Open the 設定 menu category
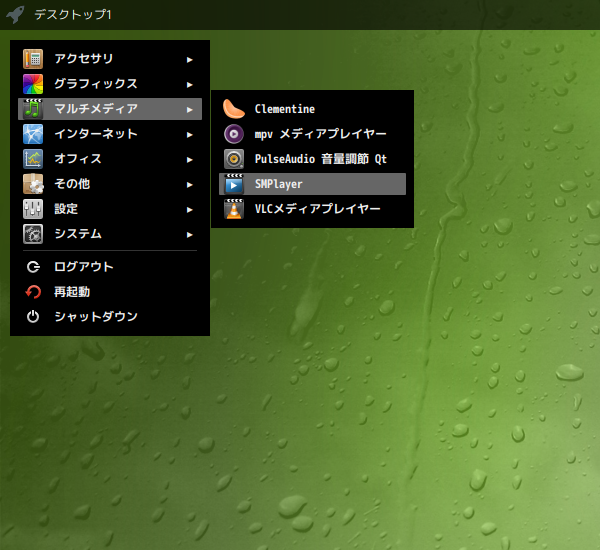Screen dimensions: 600x550 pyautogui.click(x=110, y=209)
